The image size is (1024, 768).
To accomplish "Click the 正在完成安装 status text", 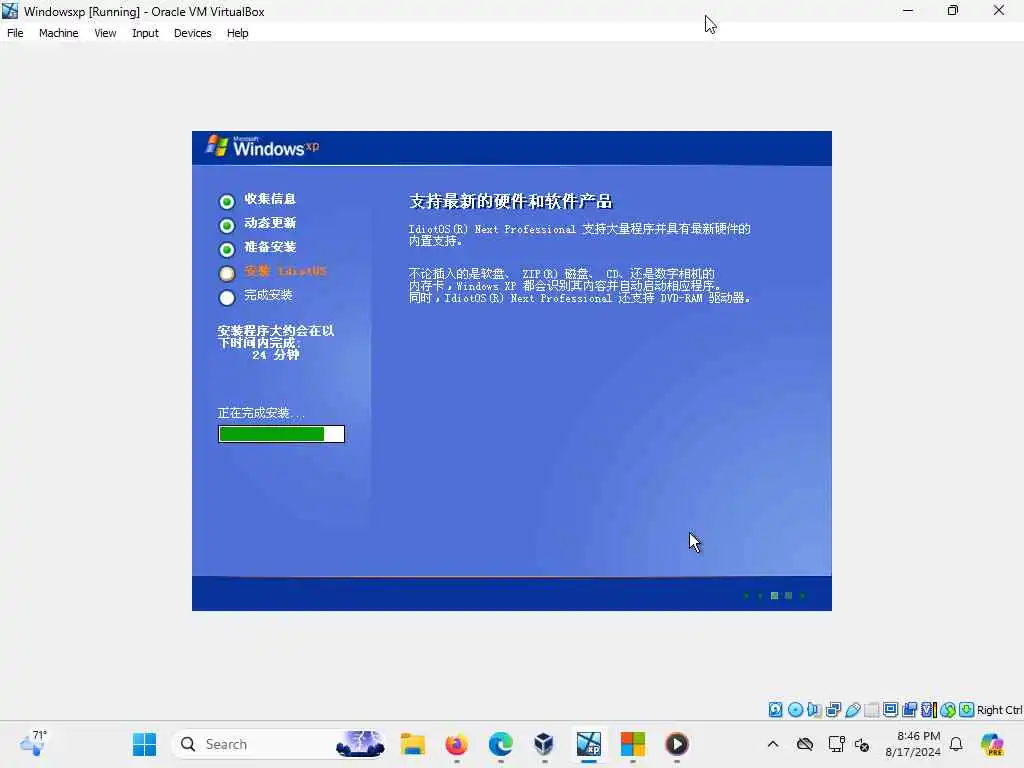I will click(261, 413).
